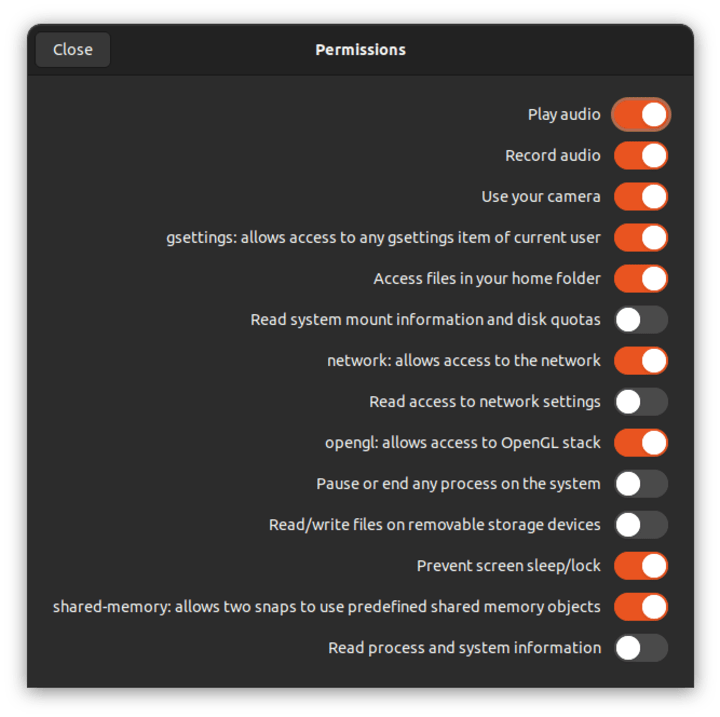Turn off Record audio permission
Viewport: 720px width, 717px height.
pyautogui.click(x=641, y=156)
